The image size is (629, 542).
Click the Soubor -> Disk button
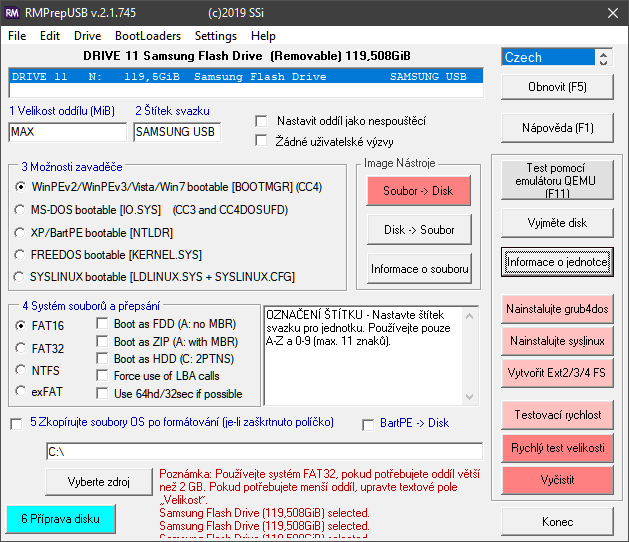click(418, 191)
